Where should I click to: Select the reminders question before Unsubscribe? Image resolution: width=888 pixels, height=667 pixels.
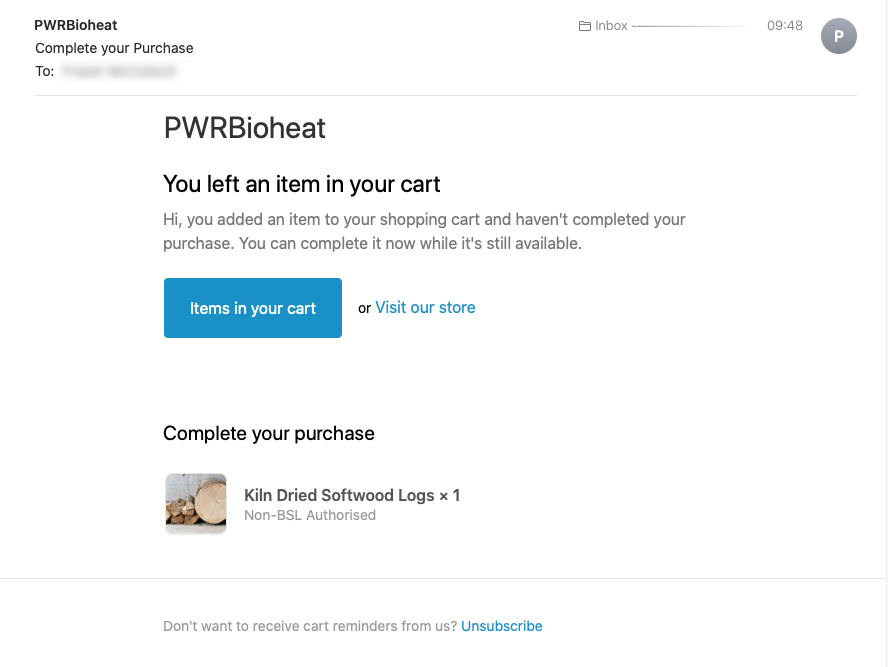[310, 625]
